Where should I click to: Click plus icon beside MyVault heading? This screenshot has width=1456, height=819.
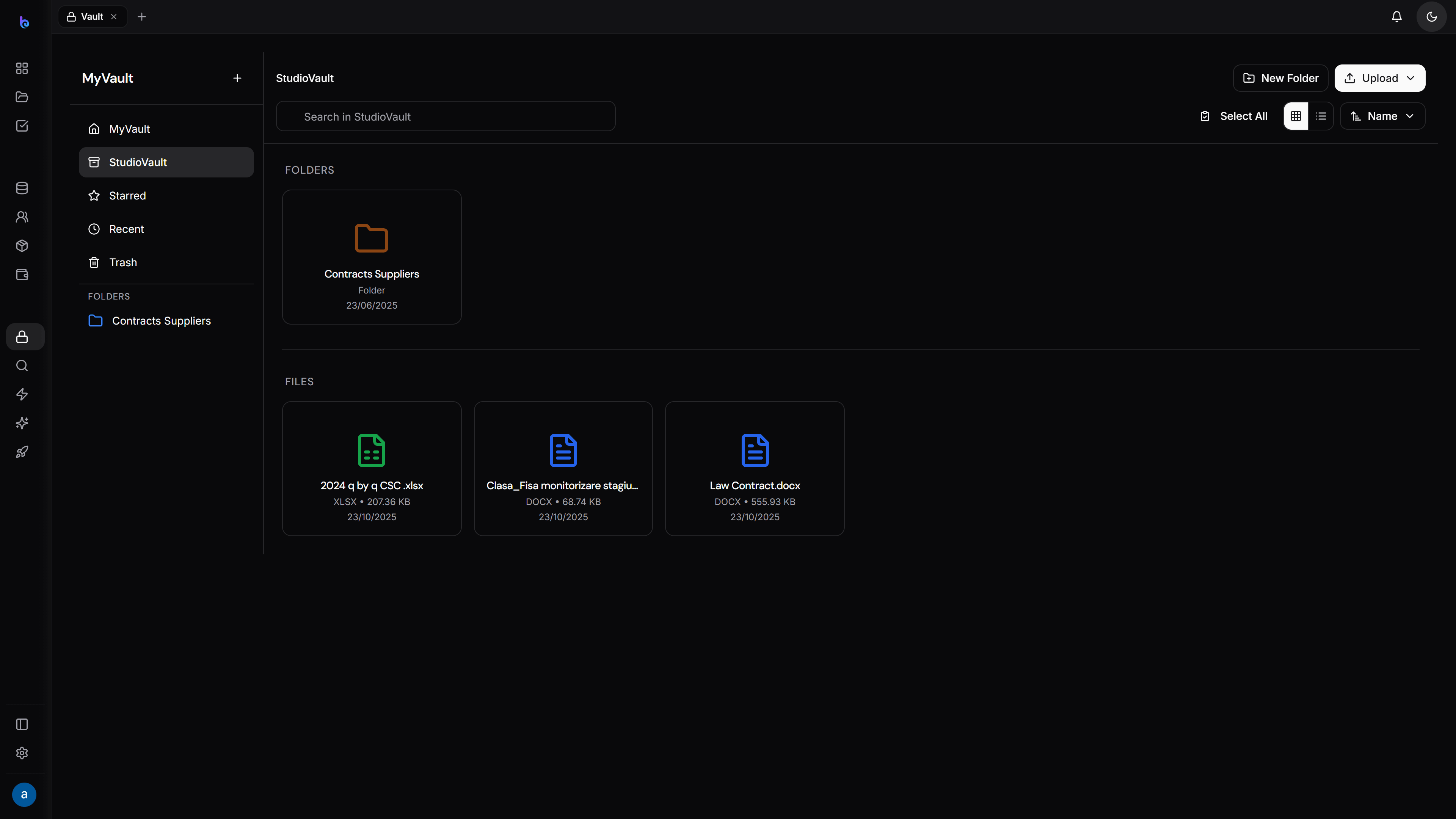point(237,78)
